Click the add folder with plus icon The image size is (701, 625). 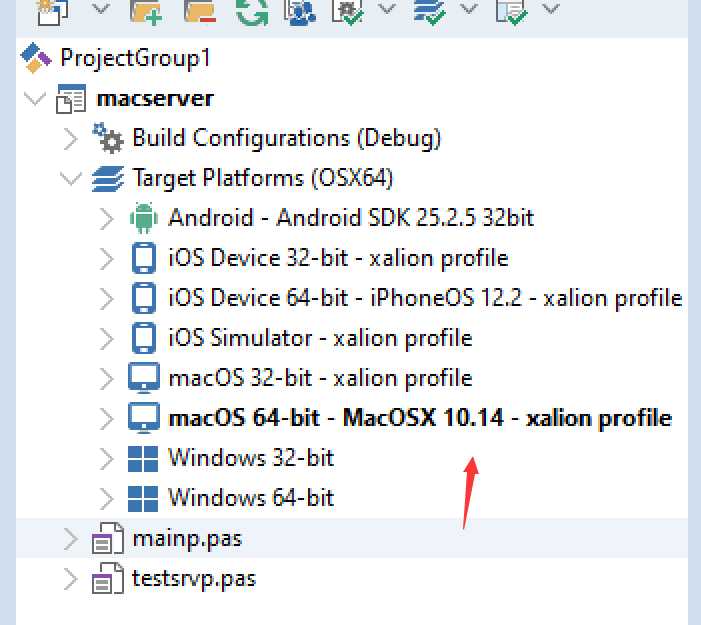[x=146, y=10]
